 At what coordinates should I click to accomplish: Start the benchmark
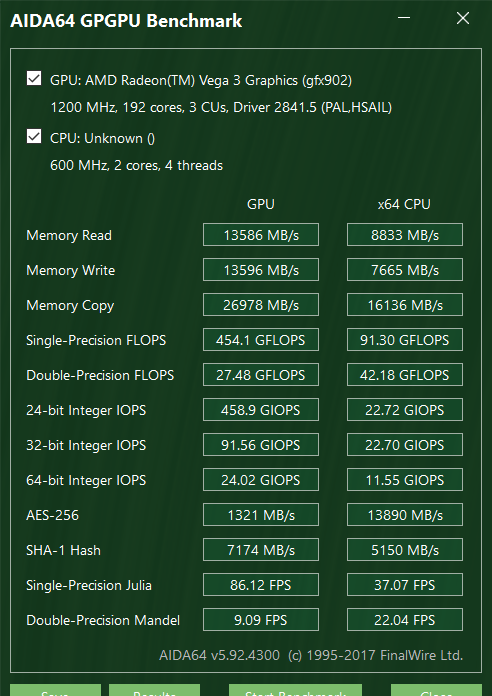click(295, 690)
